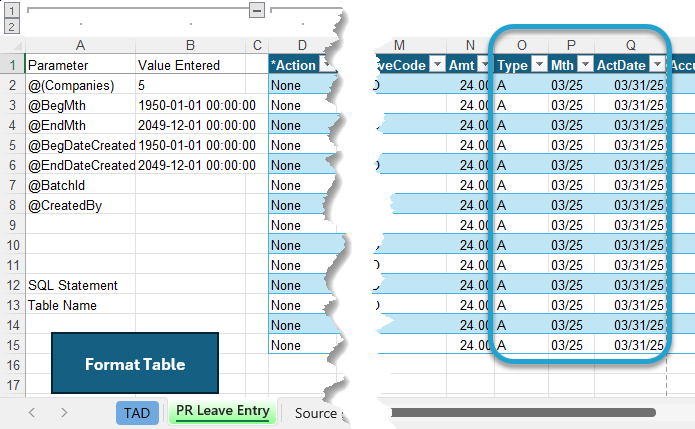Open the Type column filter dropdown

pos(539,65)
